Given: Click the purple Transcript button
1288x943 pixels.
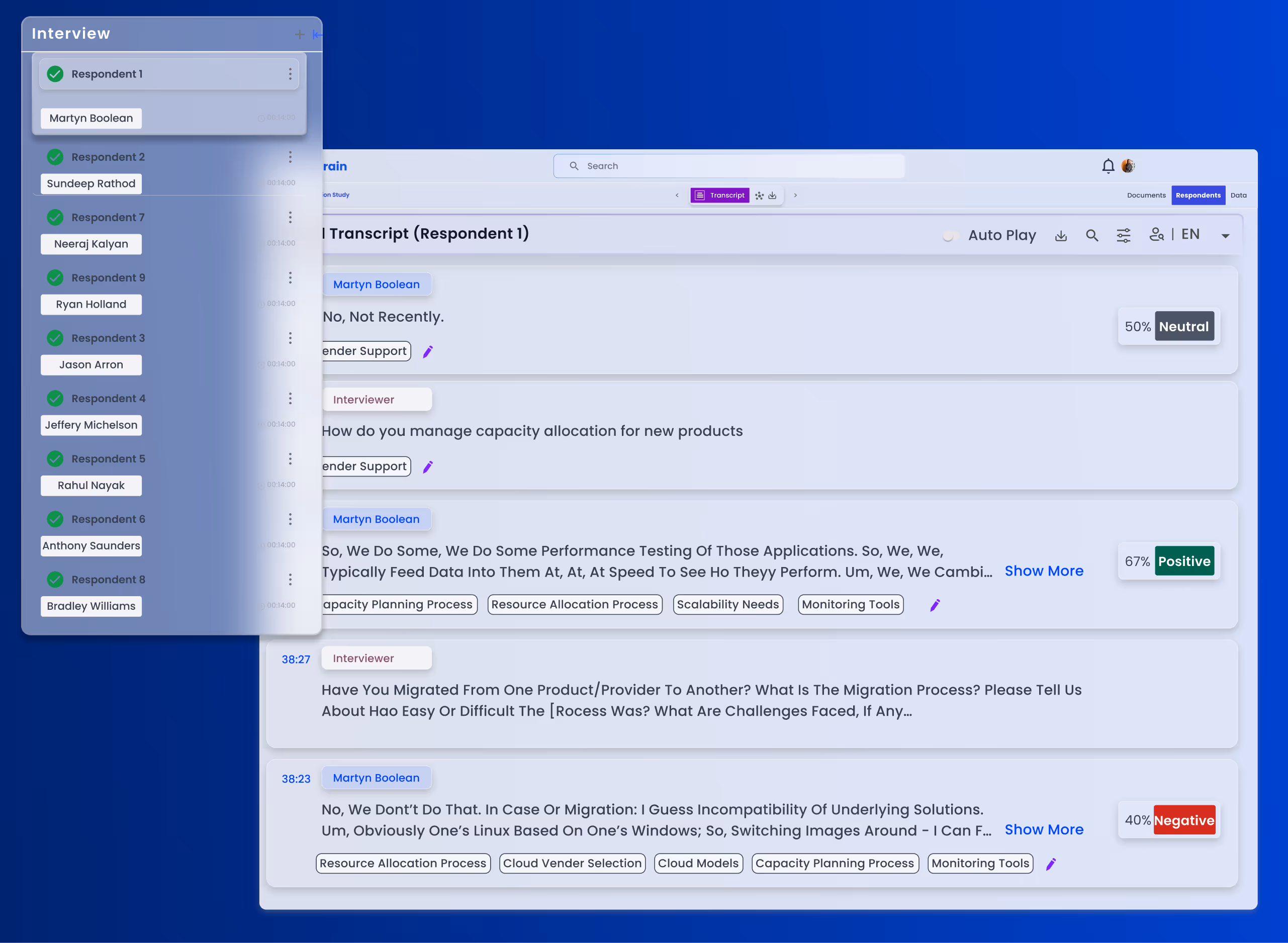Looking at the screenshot, I should (x=720, y=196).
